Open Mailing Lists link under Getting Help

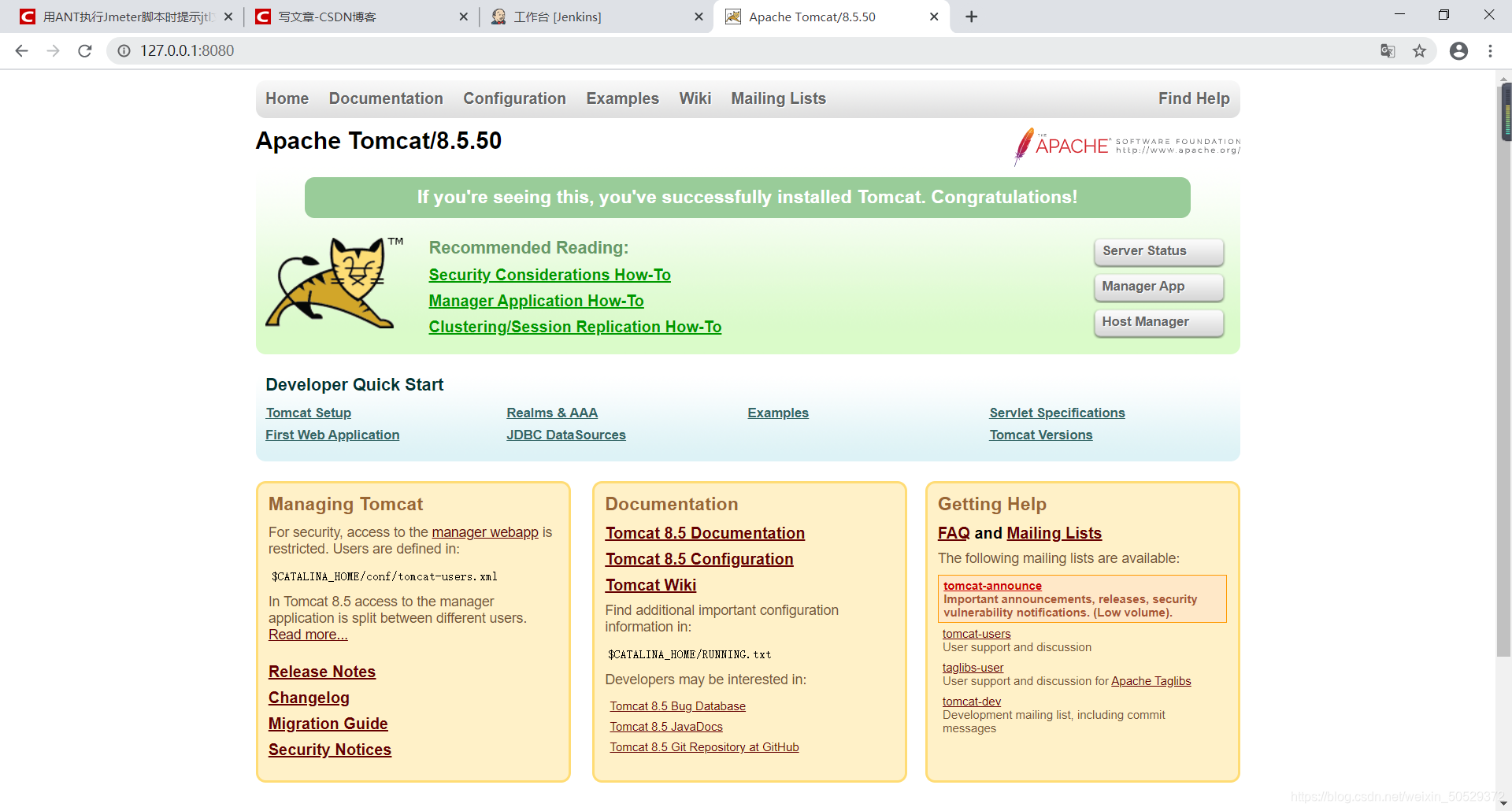(1054, 533)
